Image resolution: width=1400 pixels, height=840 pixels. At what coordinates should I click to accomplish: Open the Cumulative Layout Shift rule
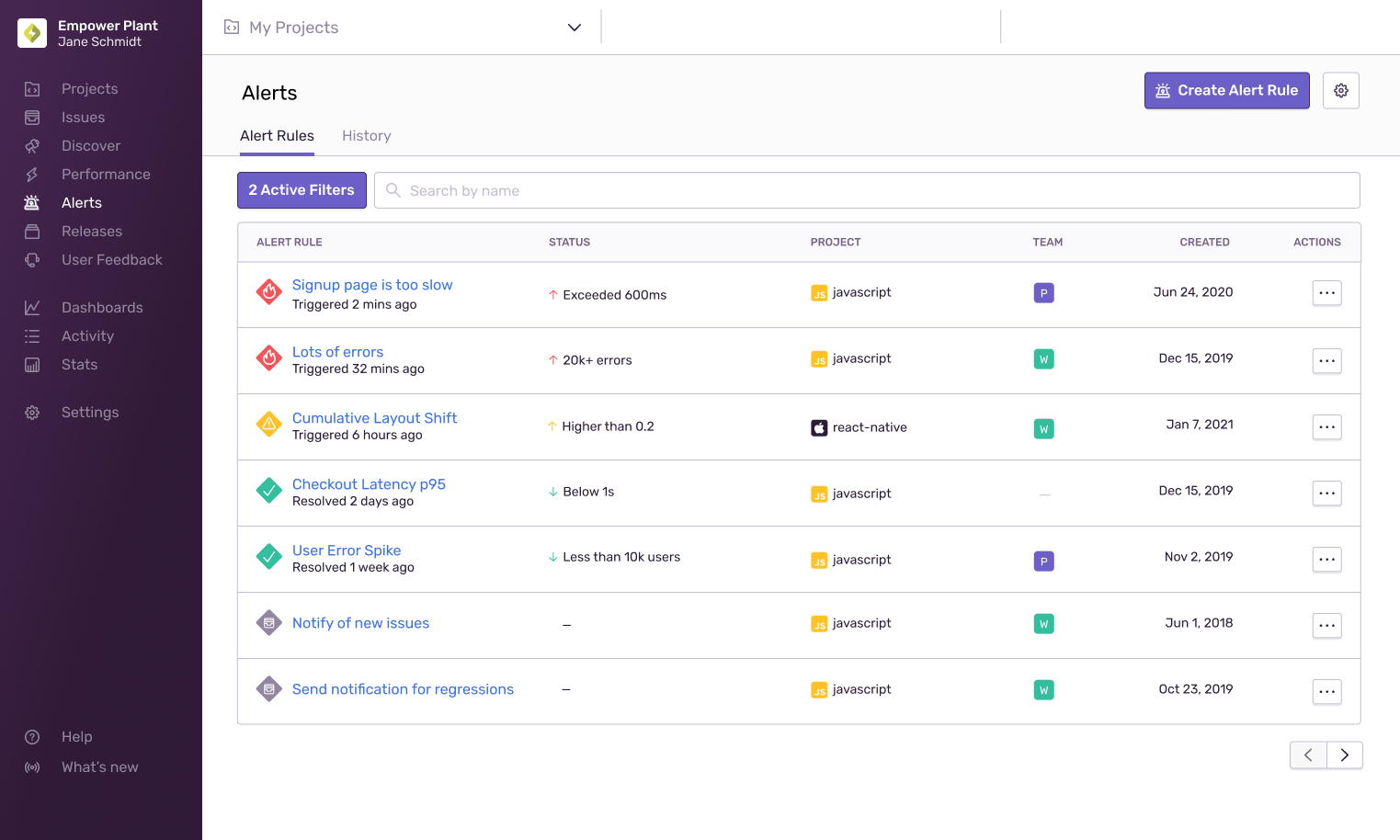coord(374,418)
